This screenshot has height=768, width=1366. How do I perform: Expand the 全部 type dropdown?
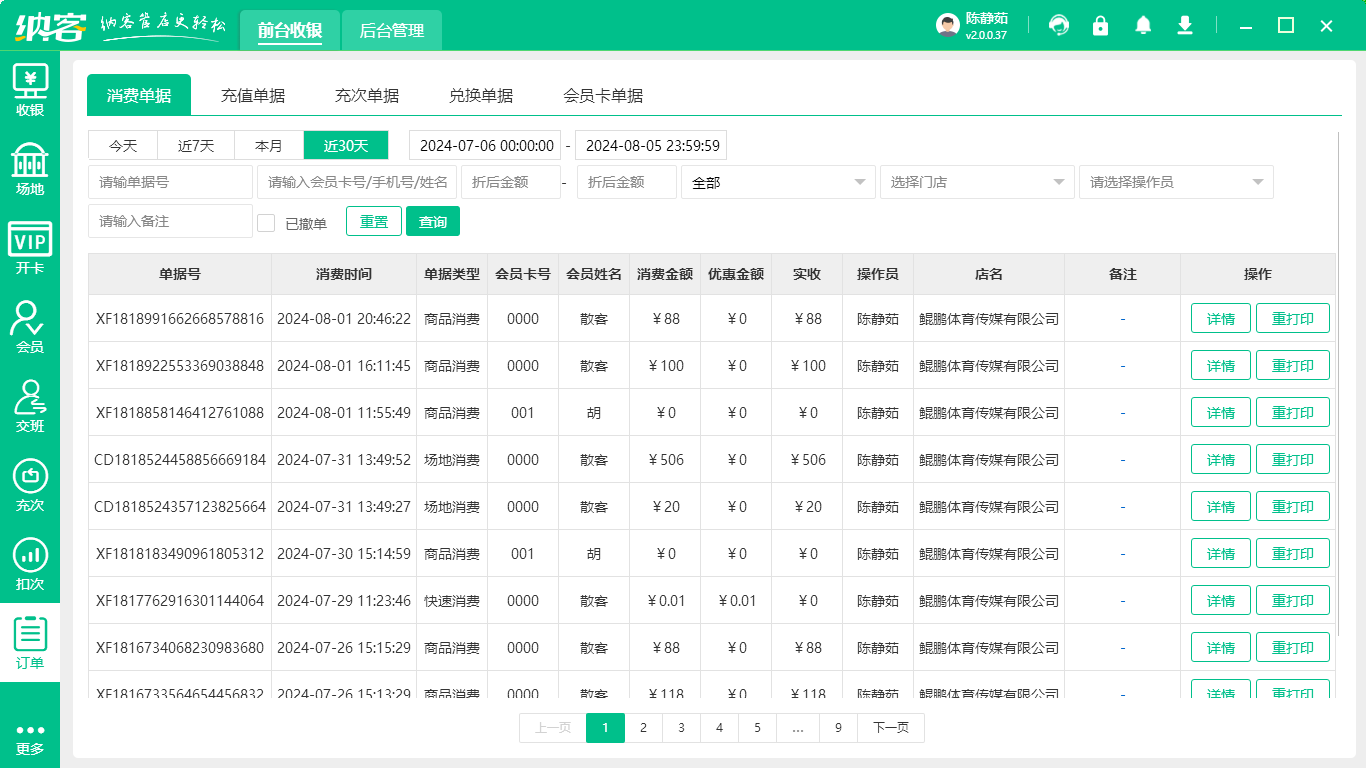(x=778, y=182)
